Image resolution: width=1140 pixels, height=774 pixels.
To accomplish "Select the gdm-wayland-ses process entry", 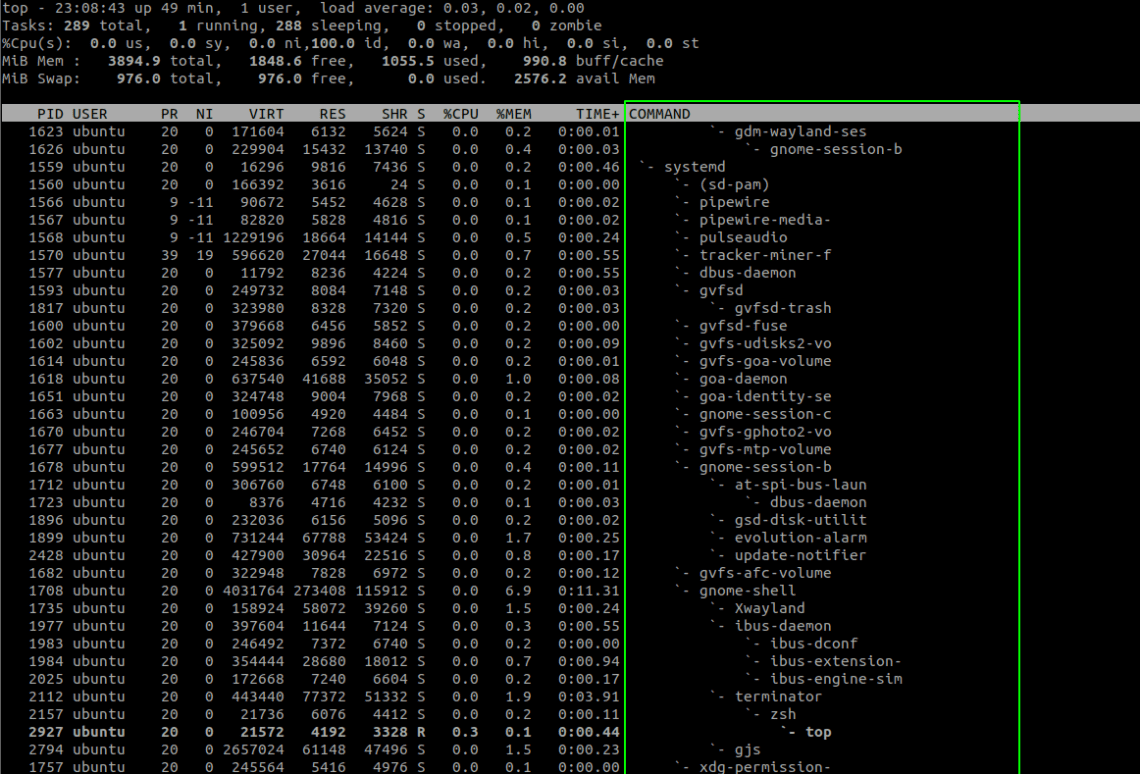I will (x=800, y=132).
